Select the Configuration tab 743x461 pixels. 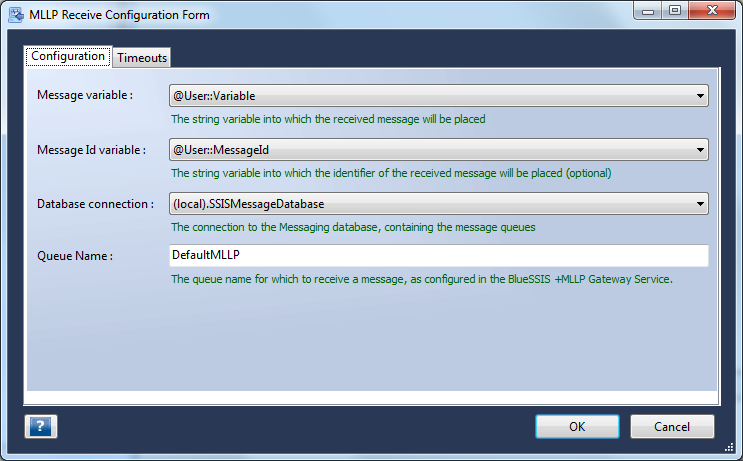(x=68, y=56)
